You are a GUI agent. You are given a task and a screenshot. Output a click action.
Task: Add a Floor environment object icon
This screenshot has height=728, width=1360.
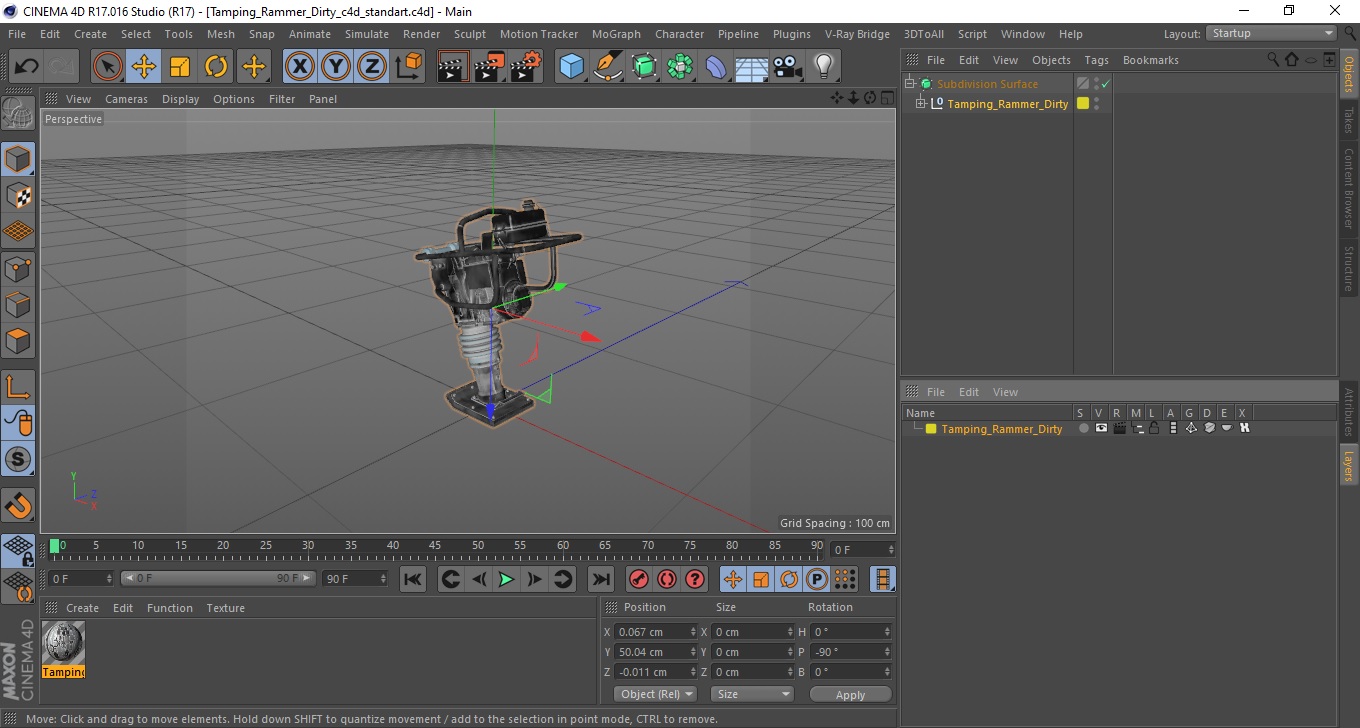751,67
